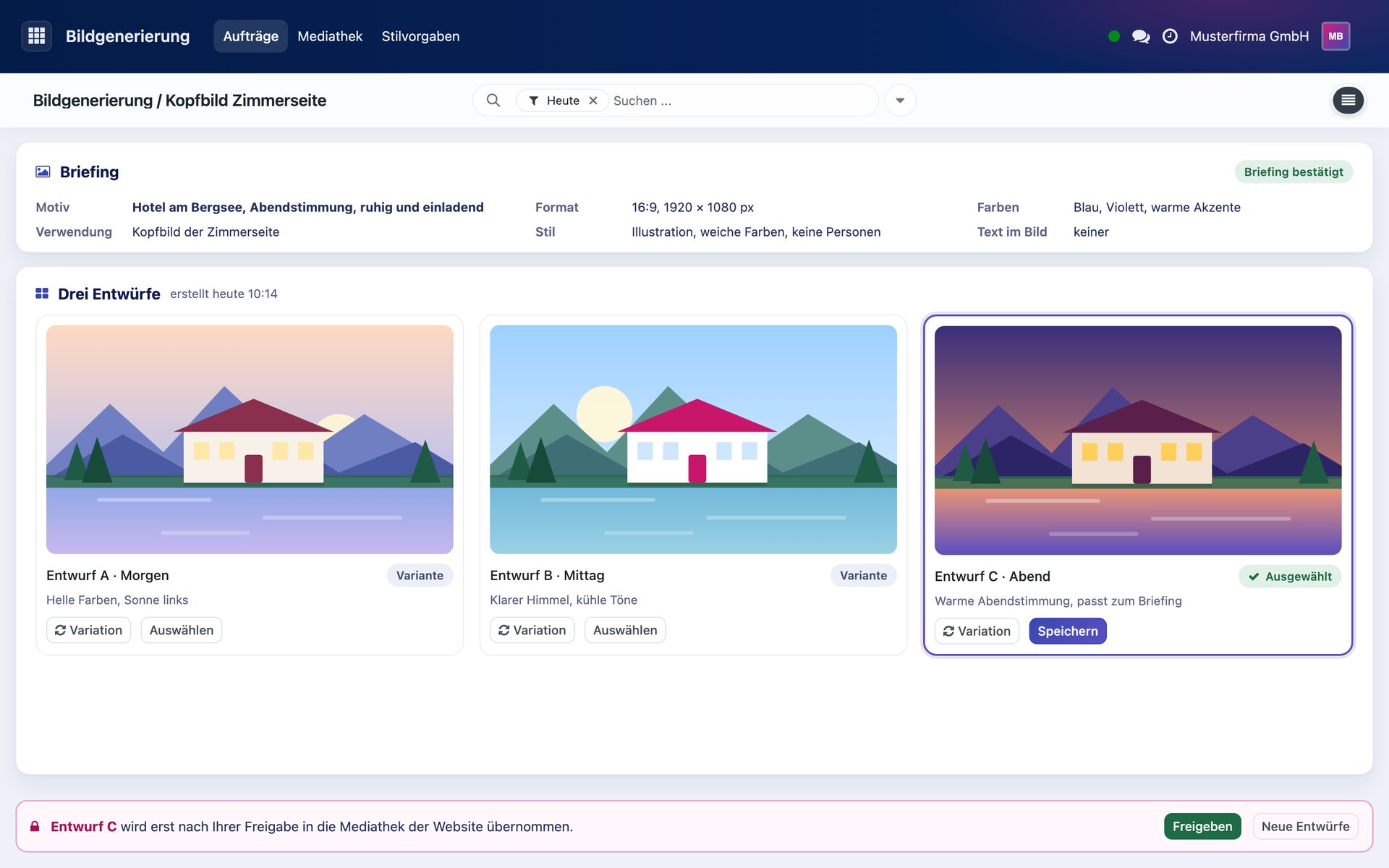Click the Entwurf C link in banner
The image size is (1389, 868).
83,826
